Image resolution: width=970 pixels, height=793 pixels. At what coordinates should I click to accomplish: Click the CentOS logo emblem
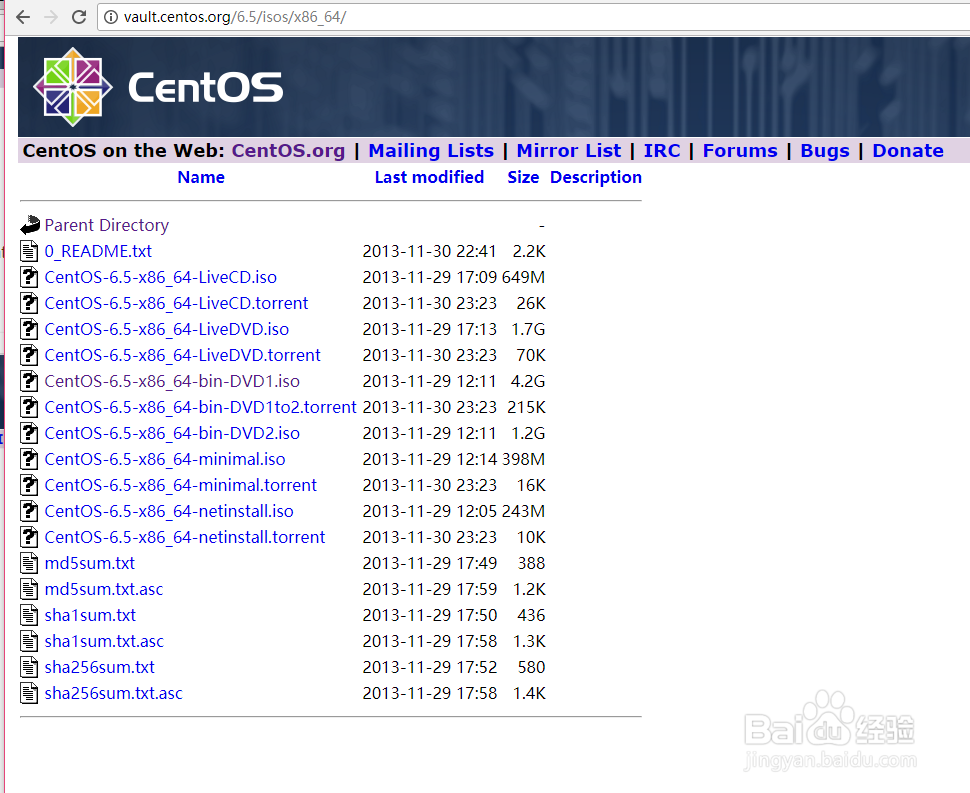coord(73,87)
